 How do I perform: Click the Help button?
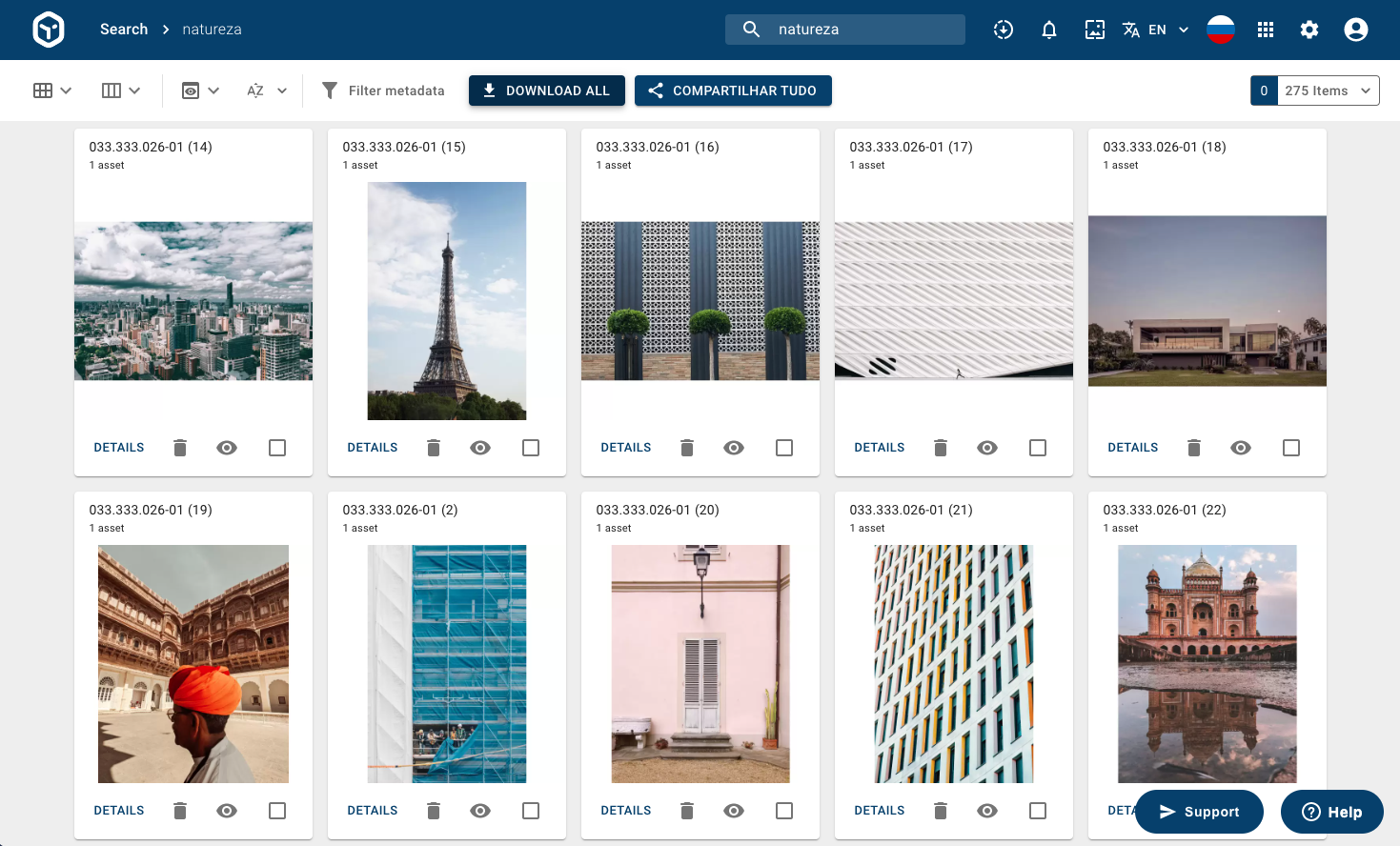tap(1331, 812)
